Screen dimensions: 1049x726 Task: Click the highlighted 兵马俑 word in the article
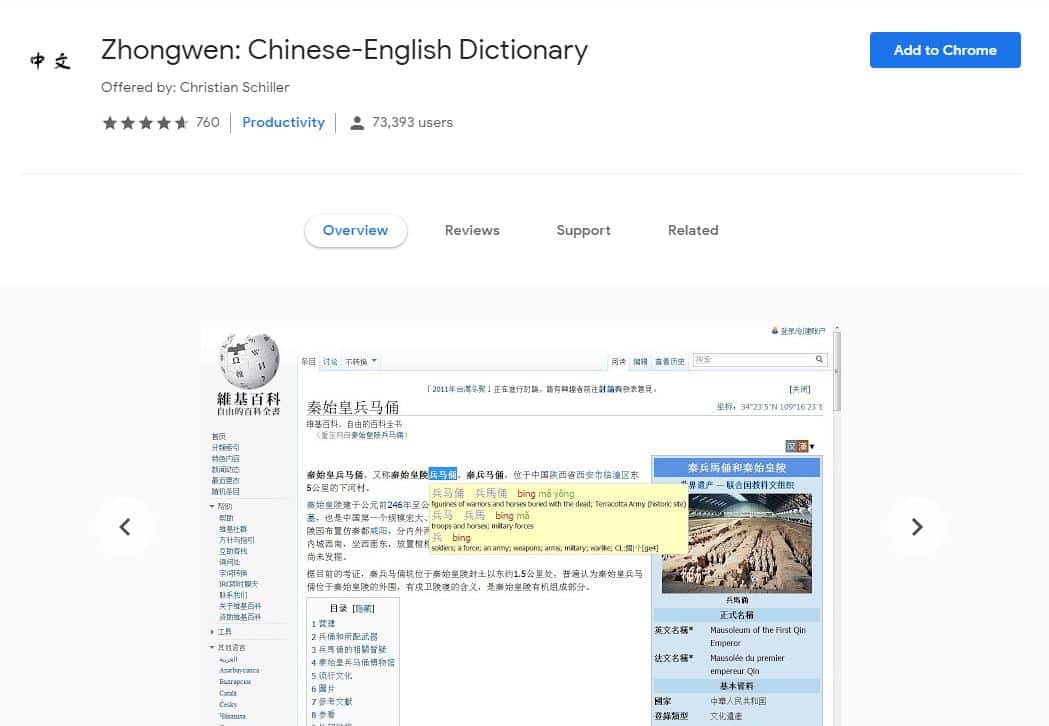pyautogui.click(x=443, y=474)
